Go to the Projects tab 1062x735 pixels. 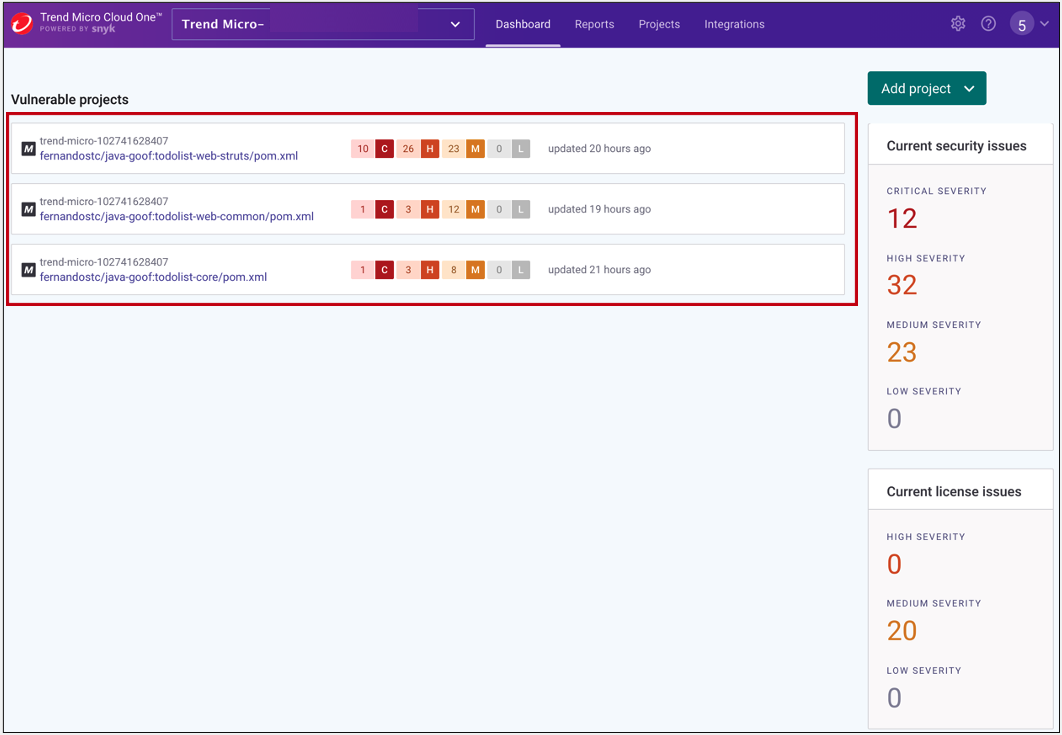click(659, 24)
